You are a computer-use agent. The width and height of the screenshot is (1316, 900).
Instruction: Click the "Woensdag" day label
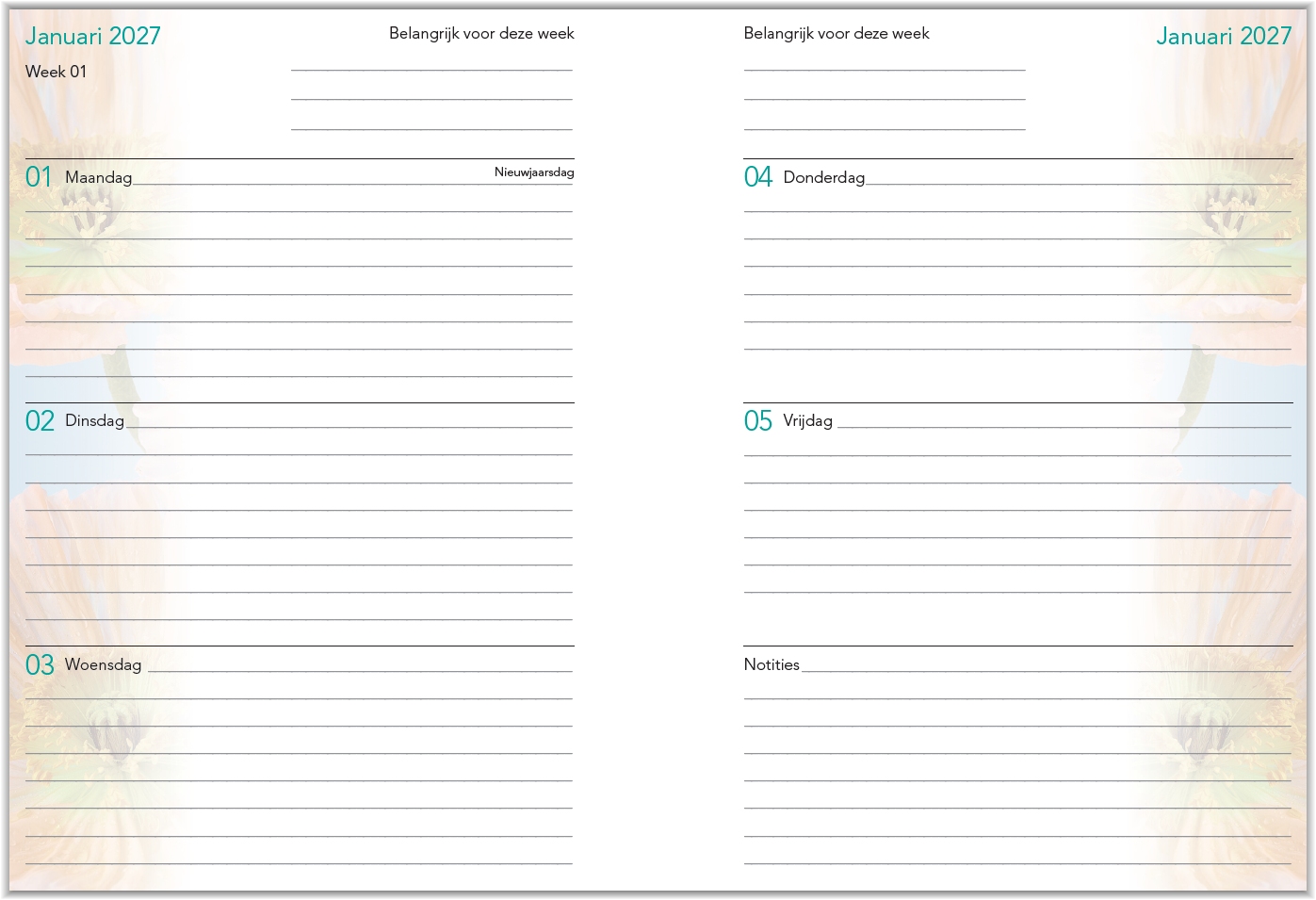(x=104, y=664)
